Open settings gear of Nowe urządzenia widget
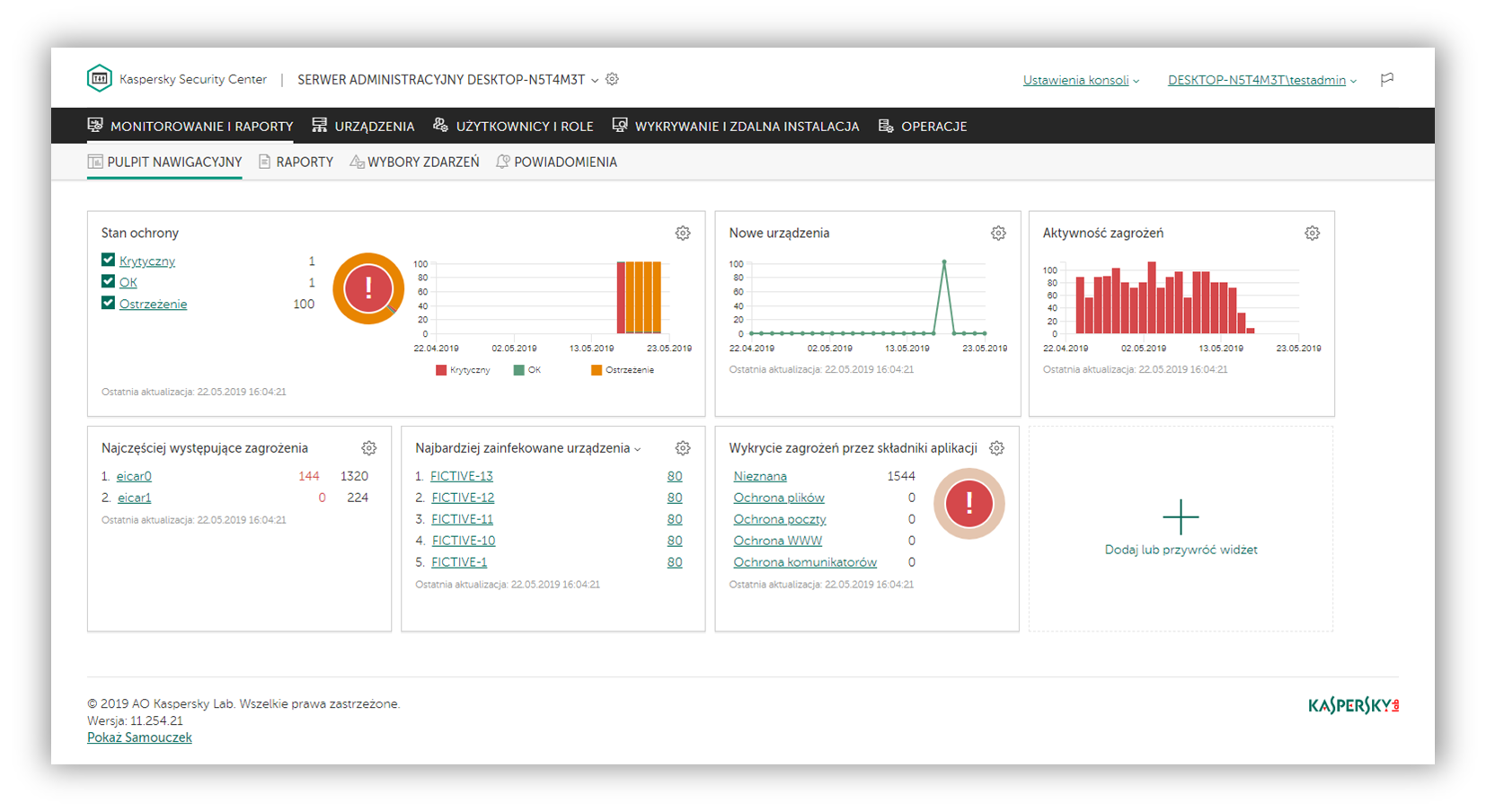 [998, 233]
